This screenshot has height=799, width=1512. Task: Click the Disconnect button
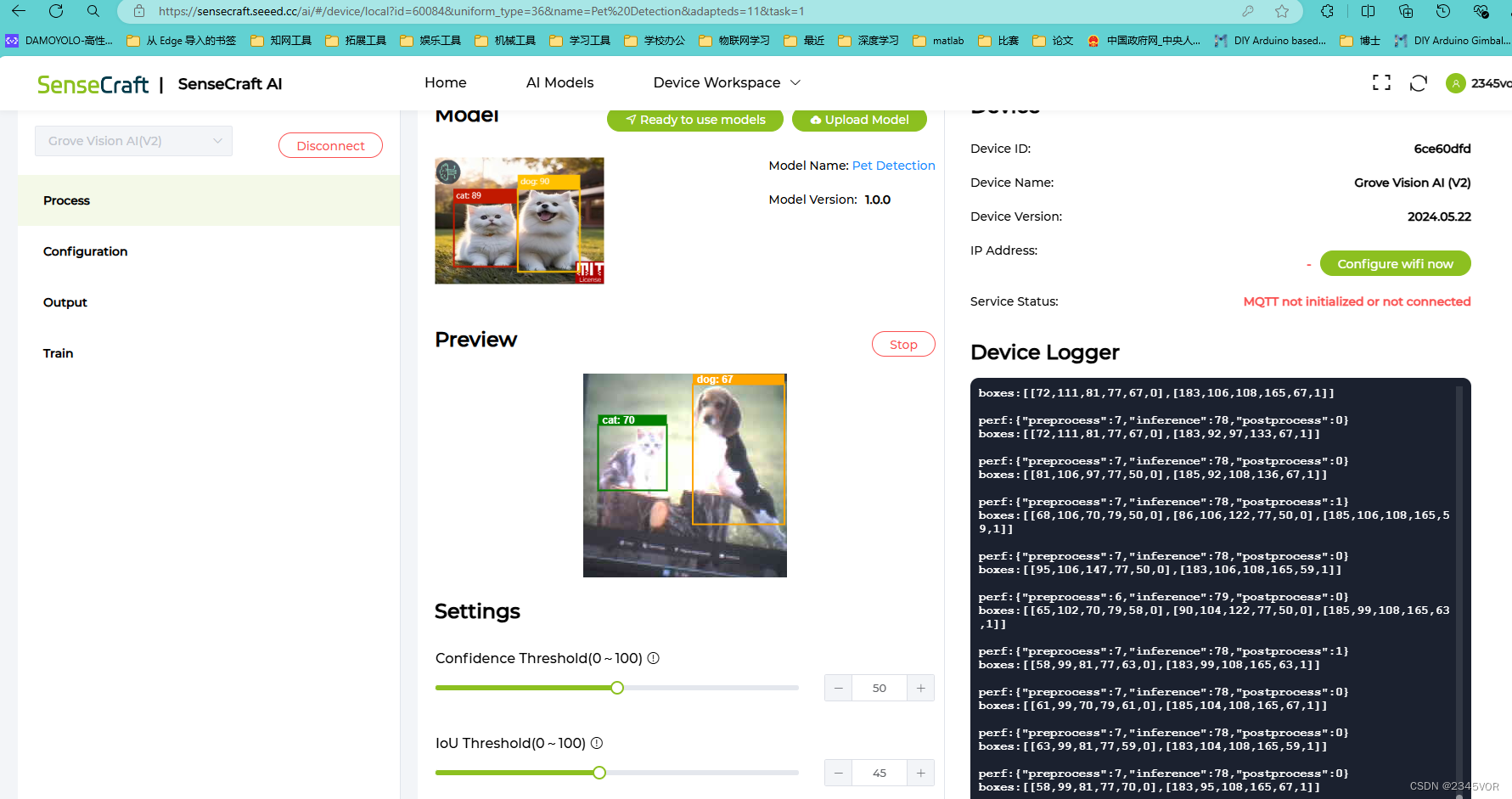pyautogui.click(x=330, y=145)
